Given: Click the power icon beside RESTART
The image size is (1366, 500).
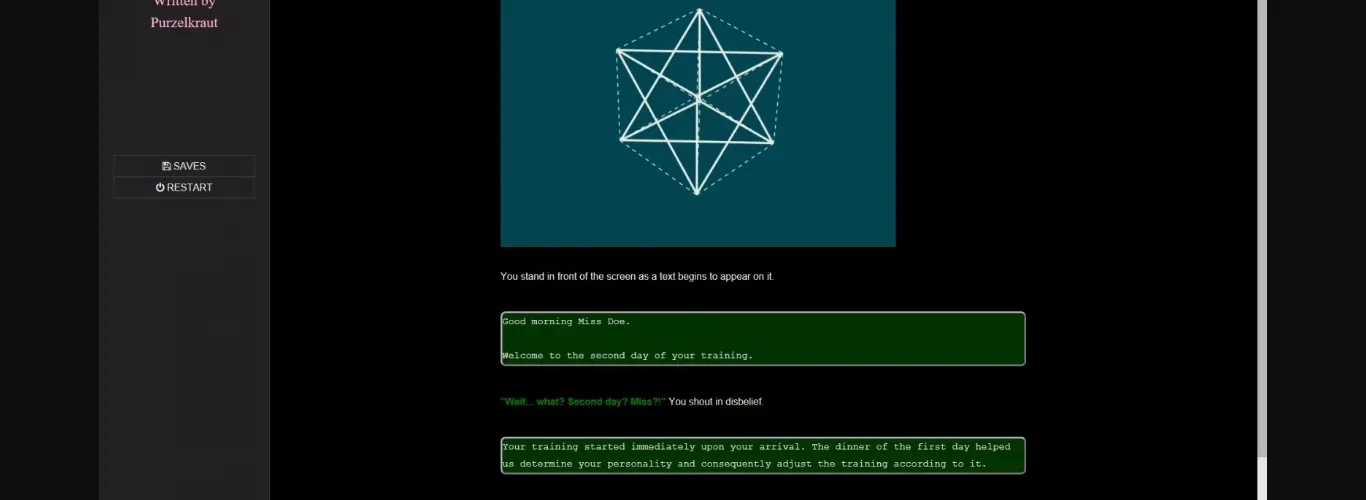Looking at the screenshot, I should [160, 187].
